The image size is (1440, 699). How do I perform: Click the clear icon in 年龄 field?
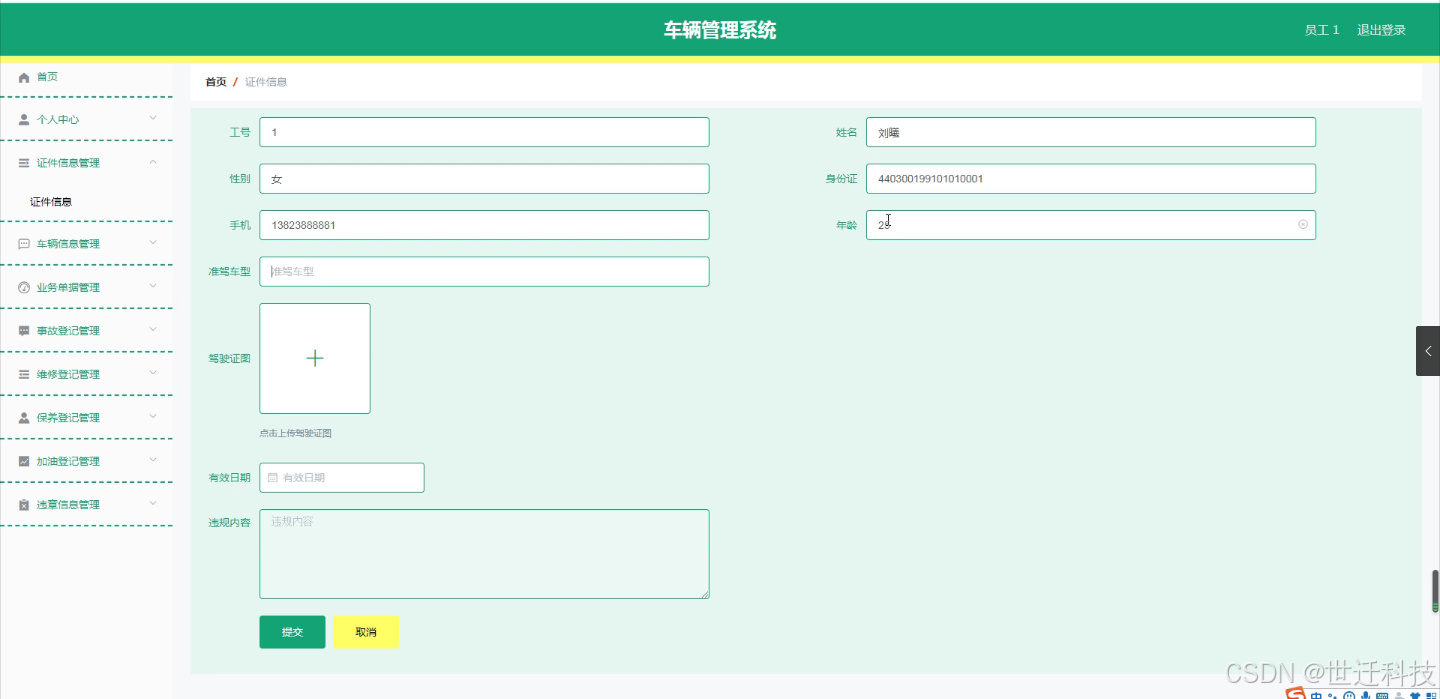[1302, 225]
